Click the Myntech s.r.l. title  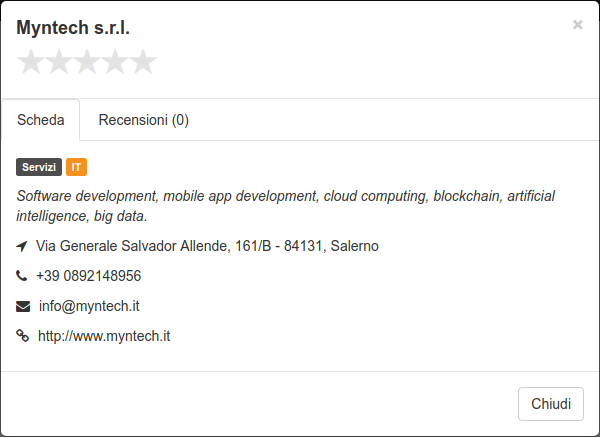[x=73, y=28]
